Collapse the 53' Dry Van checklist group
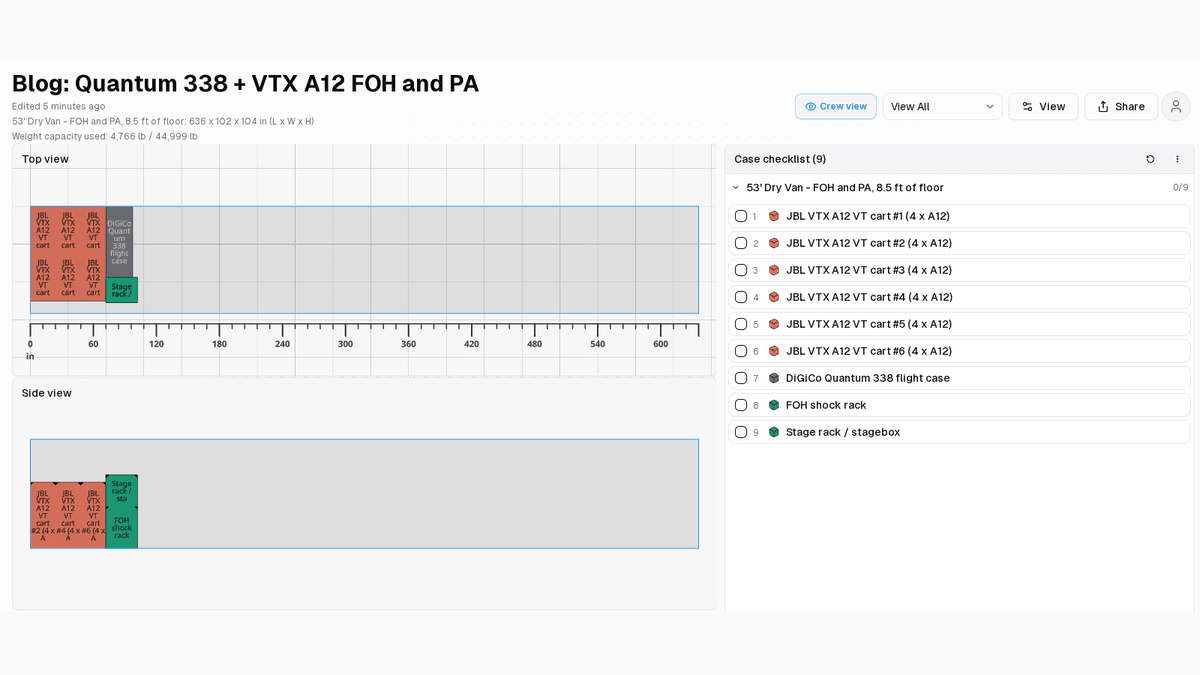The width and height of the screenshot is (1200, 675). tap(736, 188)
